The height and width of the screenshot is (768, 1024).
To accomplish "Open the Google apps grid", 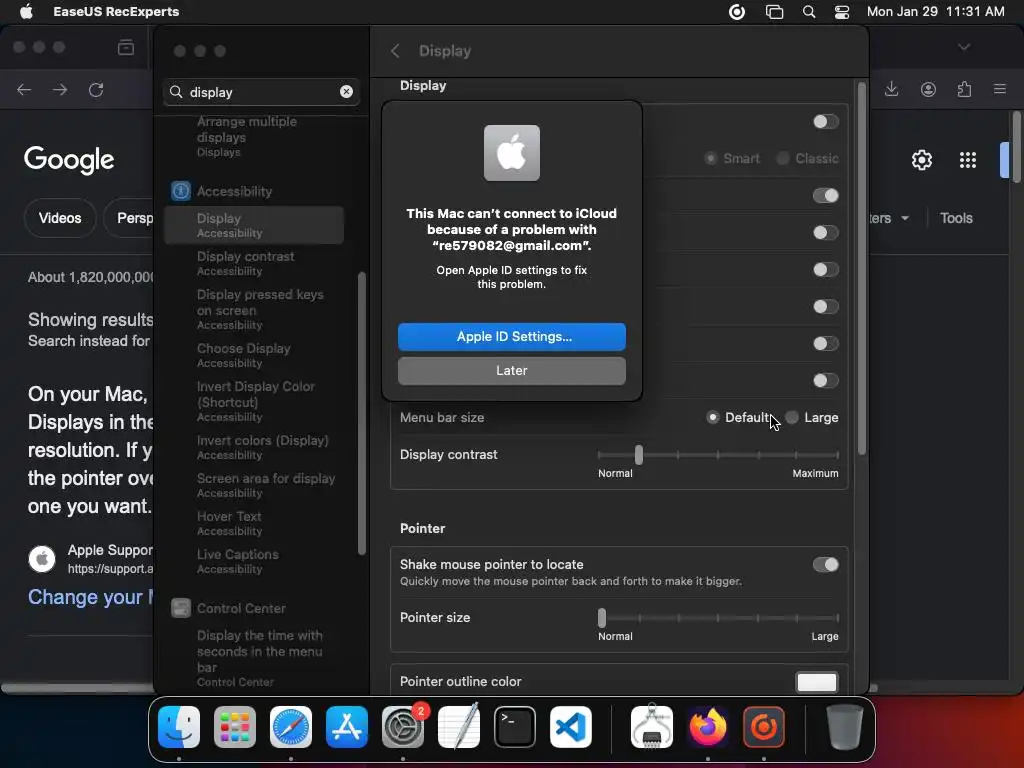I will 967,160.
